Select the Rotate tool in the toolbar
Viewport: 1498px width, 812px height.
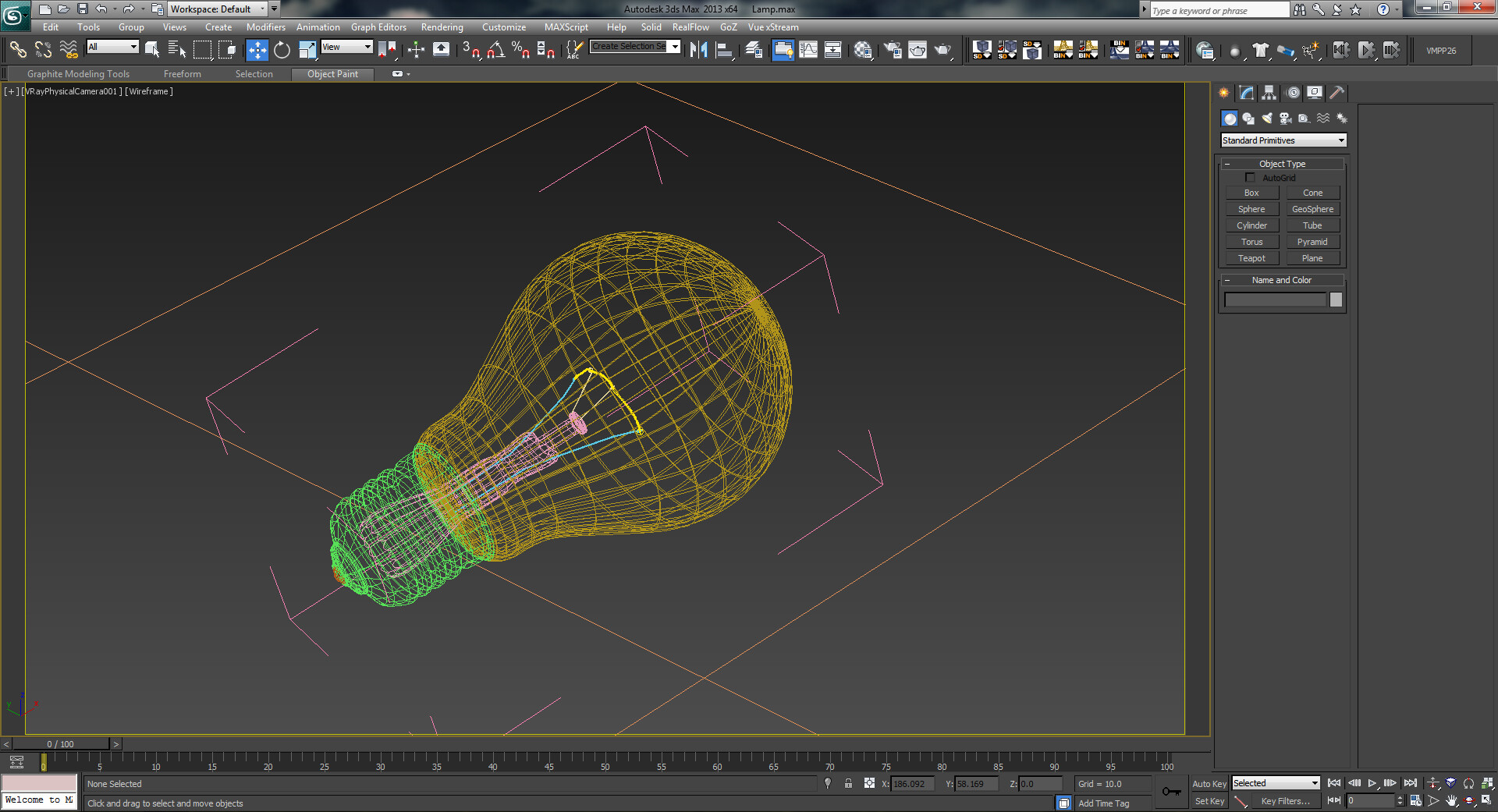[282, 51]
